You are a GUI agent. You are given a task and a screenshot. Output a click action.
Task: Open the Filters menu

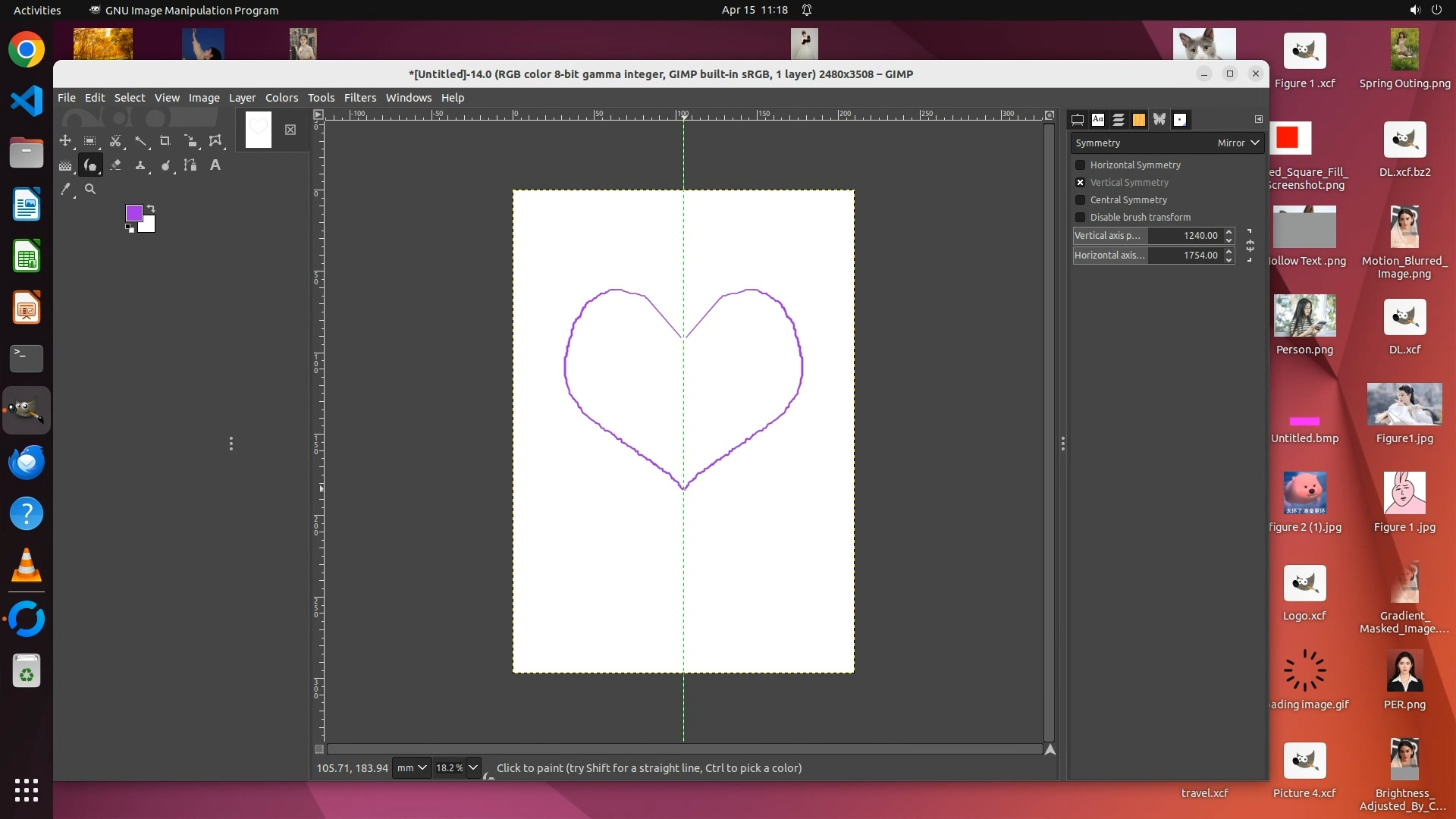coord(359,98)
